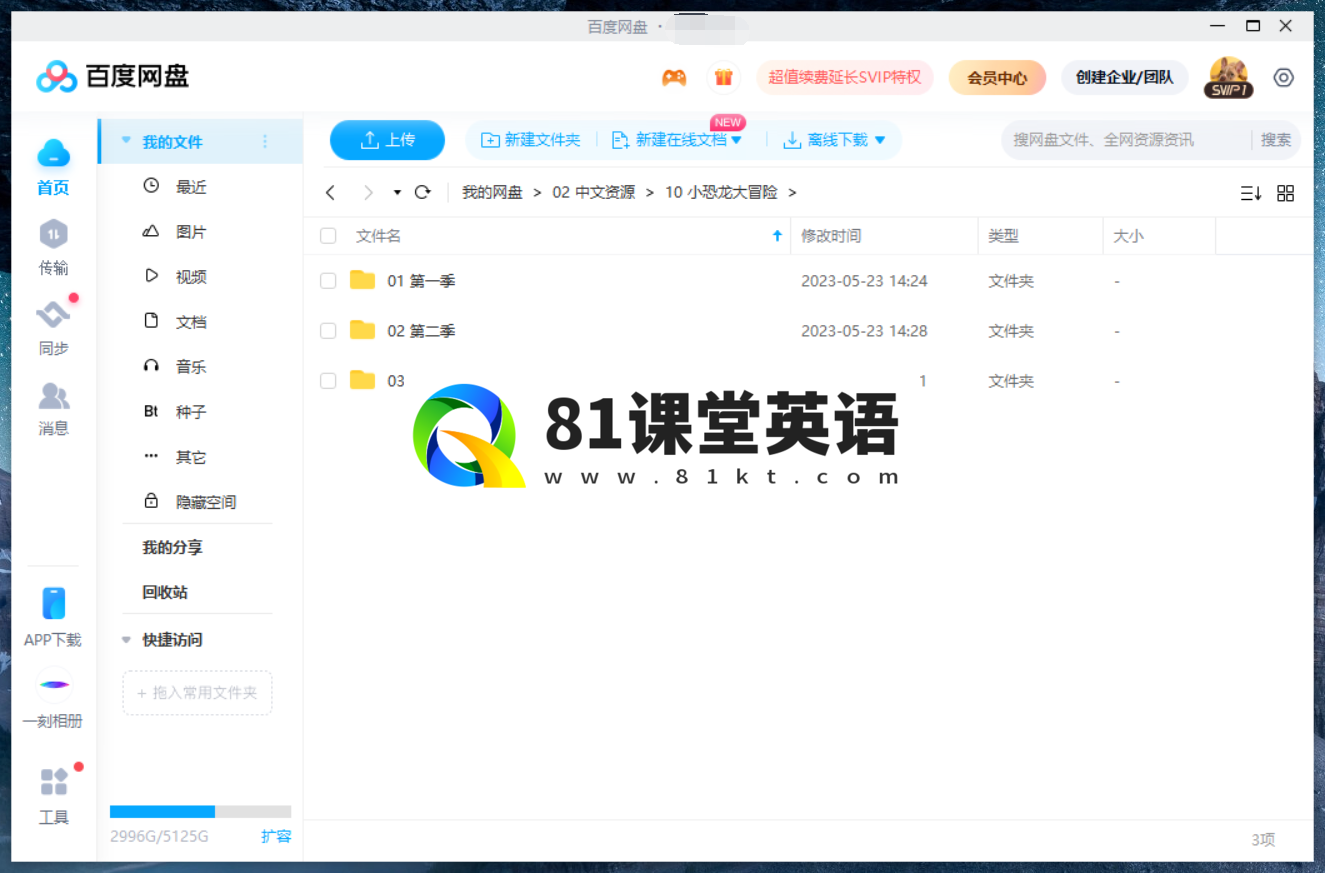This screenshot has height=873, width=1325.
Task: Sort by the 大小 column header
Action: (1129, 236)
